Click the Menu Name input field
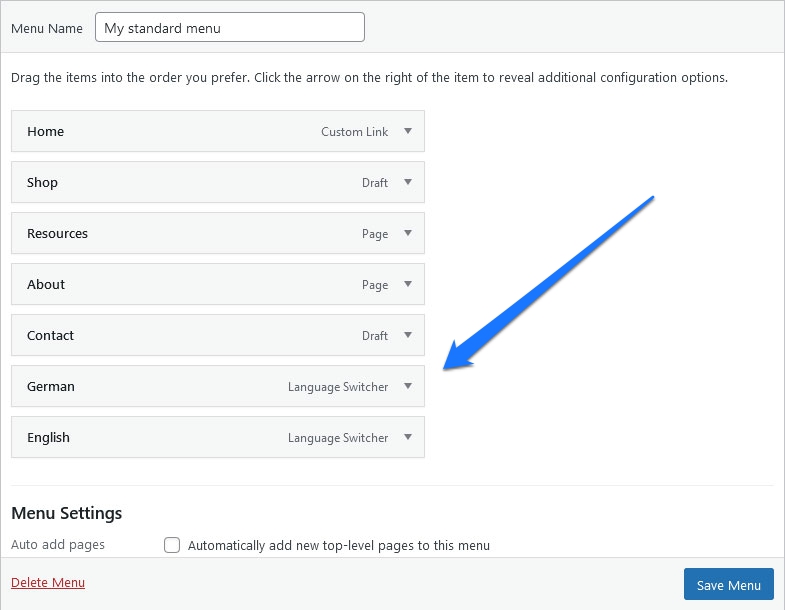 coord(230,28)
